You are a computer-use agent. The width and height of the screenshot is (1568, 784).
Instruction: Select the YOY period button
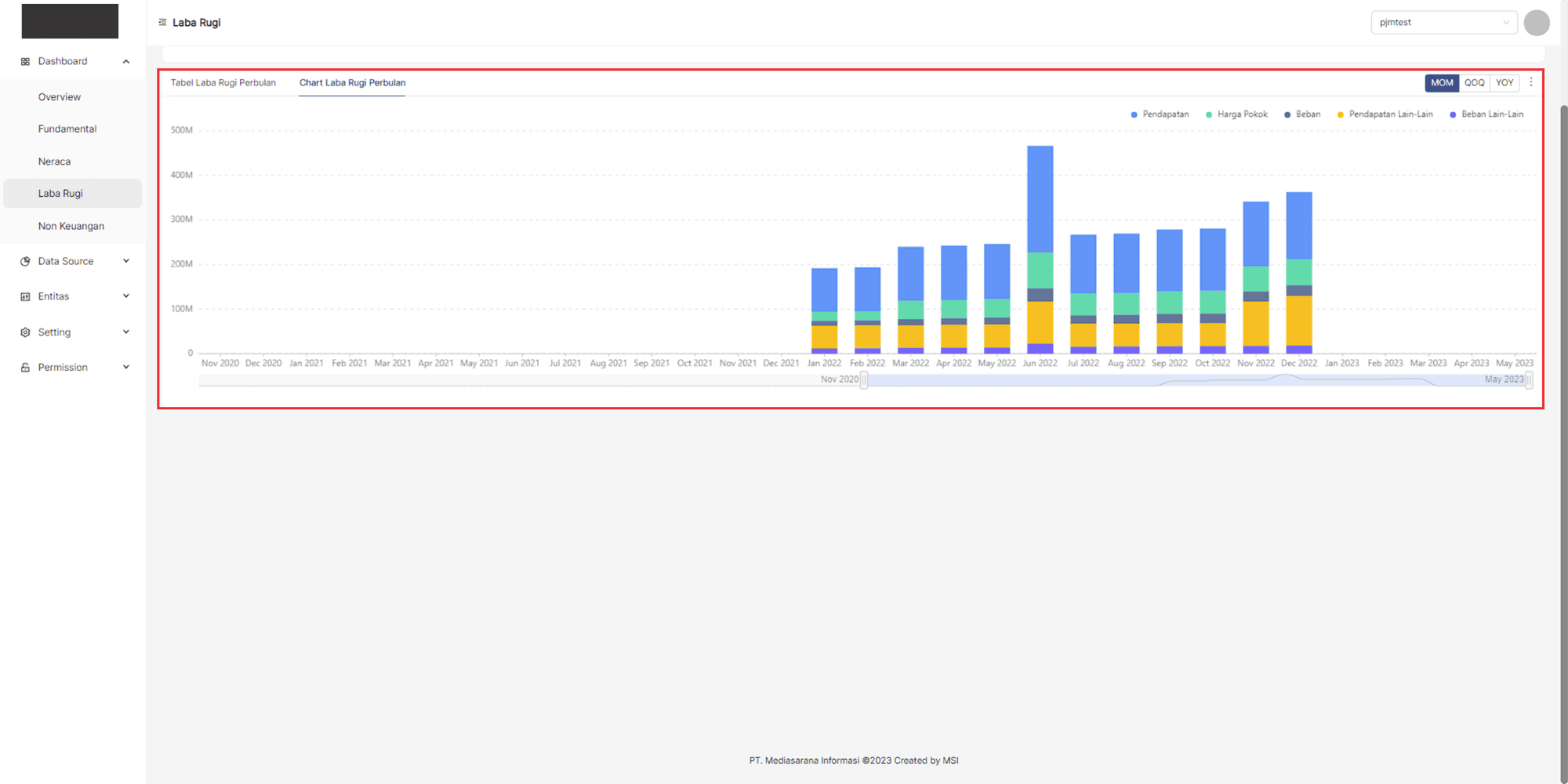coord(1504,83)
